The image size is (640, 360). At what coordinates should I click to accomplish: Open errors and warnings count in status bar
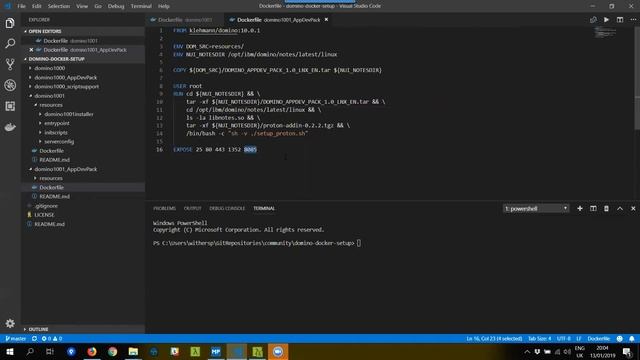(52, 338)
